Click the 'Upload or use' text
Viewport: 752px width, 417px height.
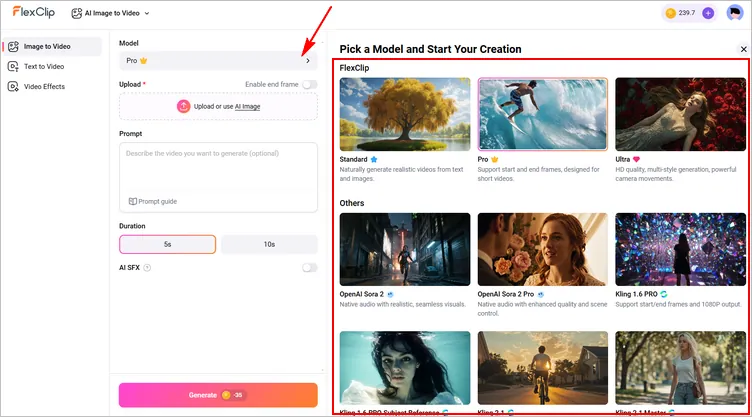coord(213,107)
